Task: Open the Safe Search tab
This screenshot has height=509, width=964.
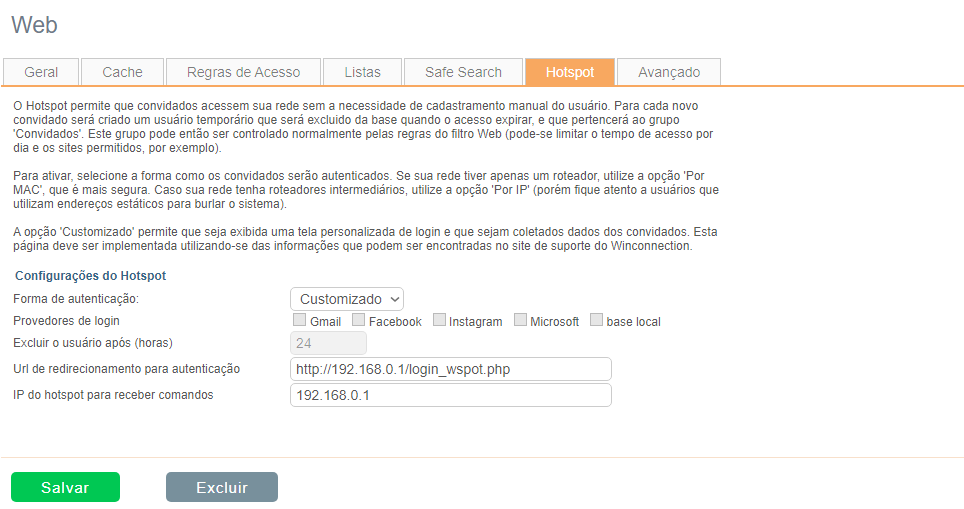Action: pyautogui.click(x=463, y=72)
